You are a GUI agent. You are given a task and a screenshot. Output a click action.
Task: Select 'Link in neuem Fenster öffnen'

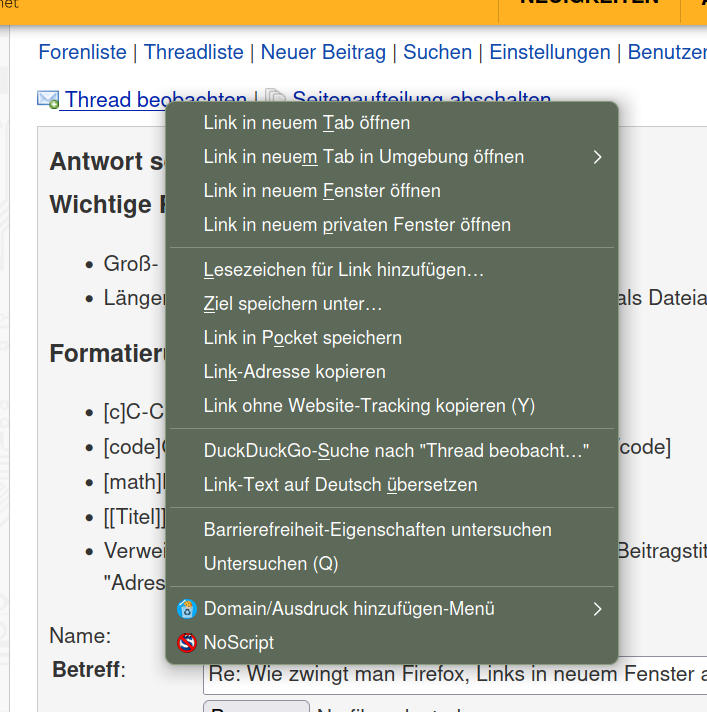click(321, 191)
